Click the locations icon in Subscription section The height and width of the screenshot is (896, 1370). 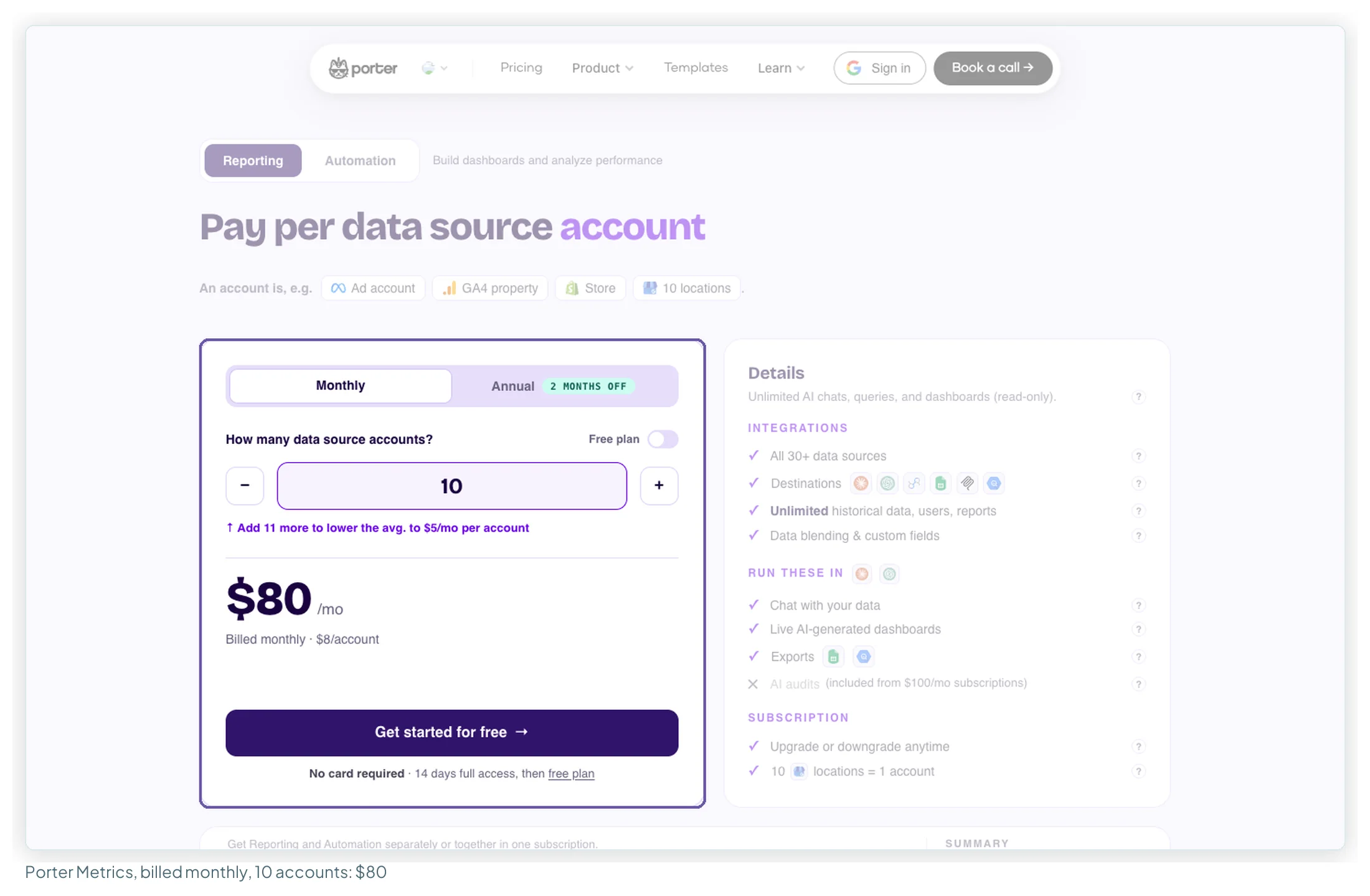(799, 771)
